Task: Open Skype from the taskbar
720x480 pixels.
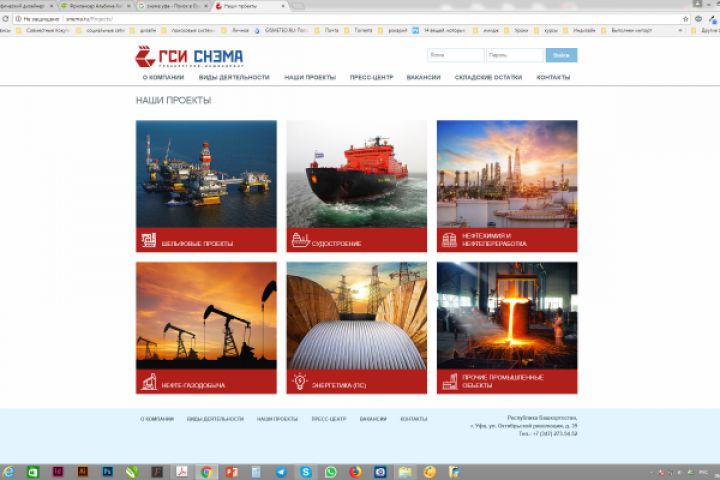Action: click(x=306, y=472)
